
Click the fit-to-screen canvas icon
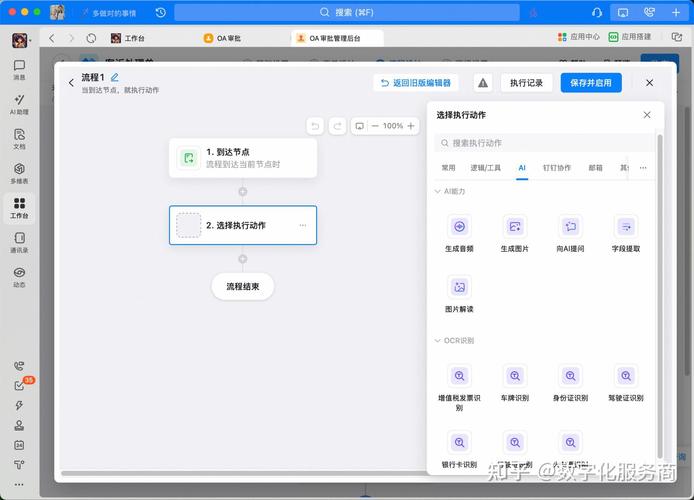point(360,126)
